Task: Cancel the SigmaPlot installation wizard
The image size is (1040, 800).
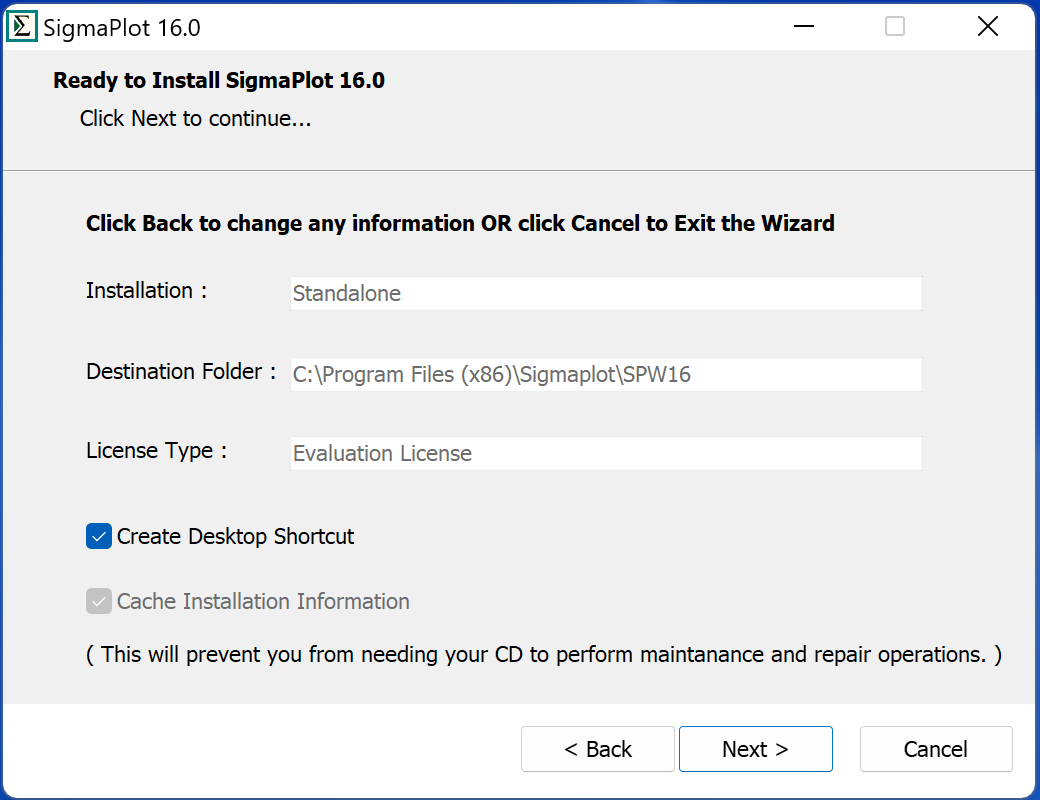Action: (936, 749)
